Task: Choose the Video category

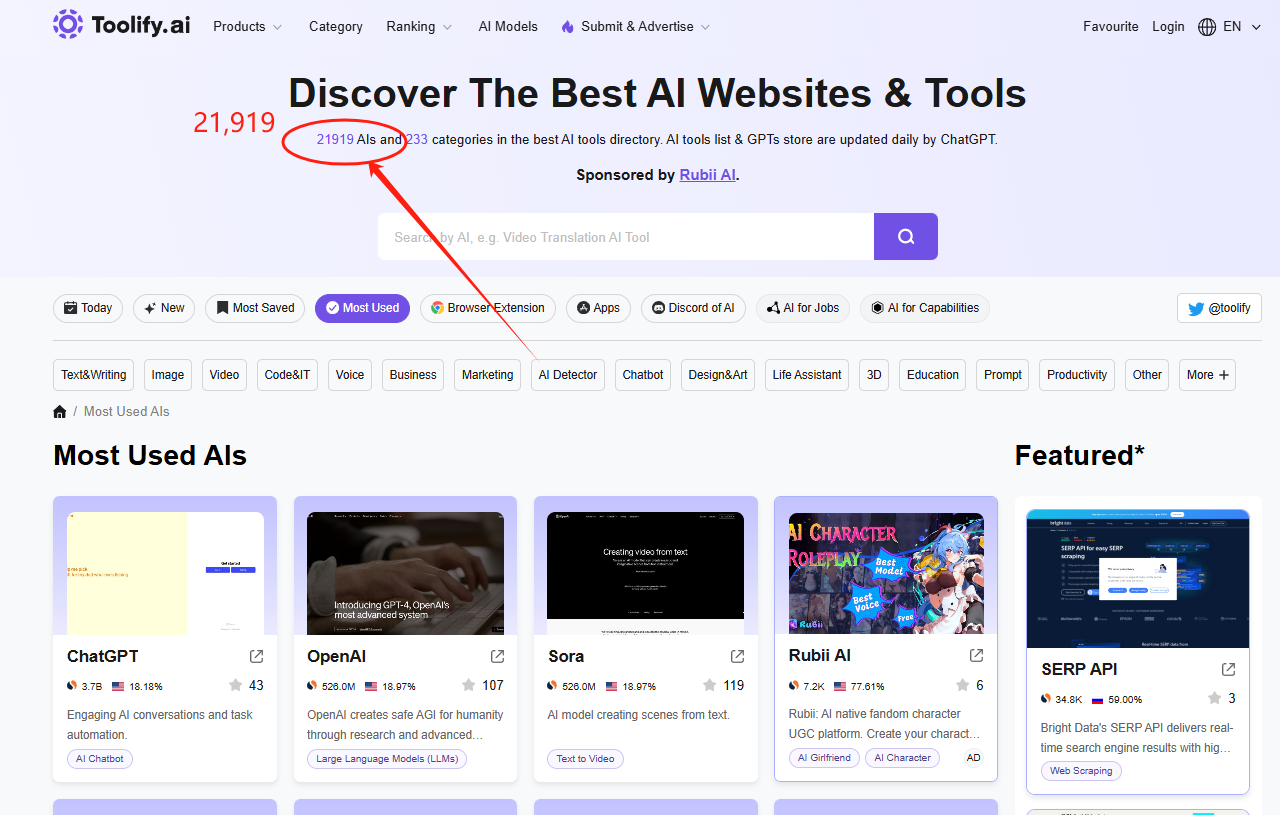Action: pos(224,375)
